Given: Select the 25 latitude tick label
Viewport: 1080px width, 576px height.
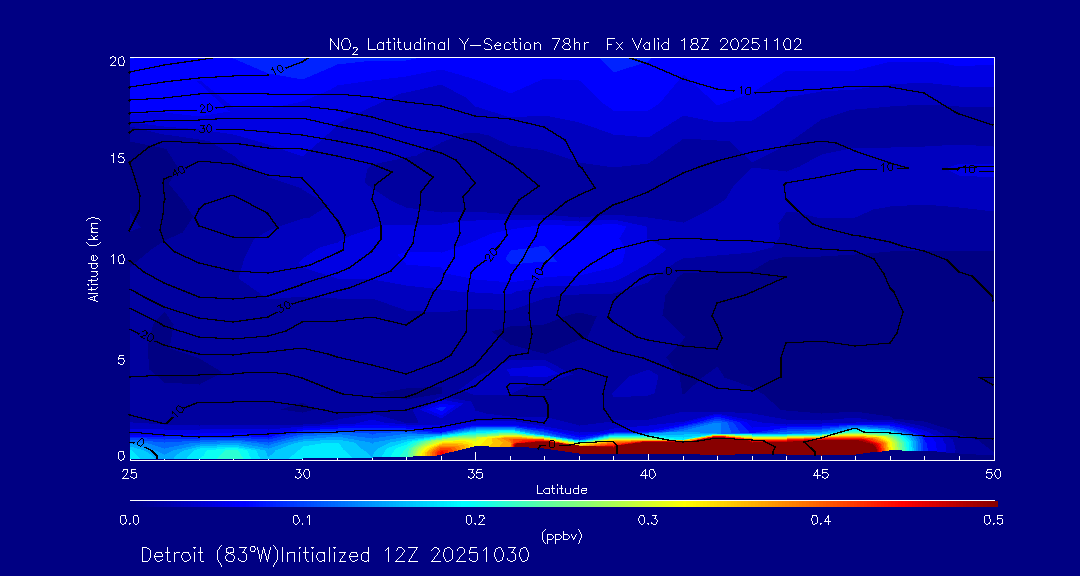Looking at the screenshot, I should (x=129, y=473).
